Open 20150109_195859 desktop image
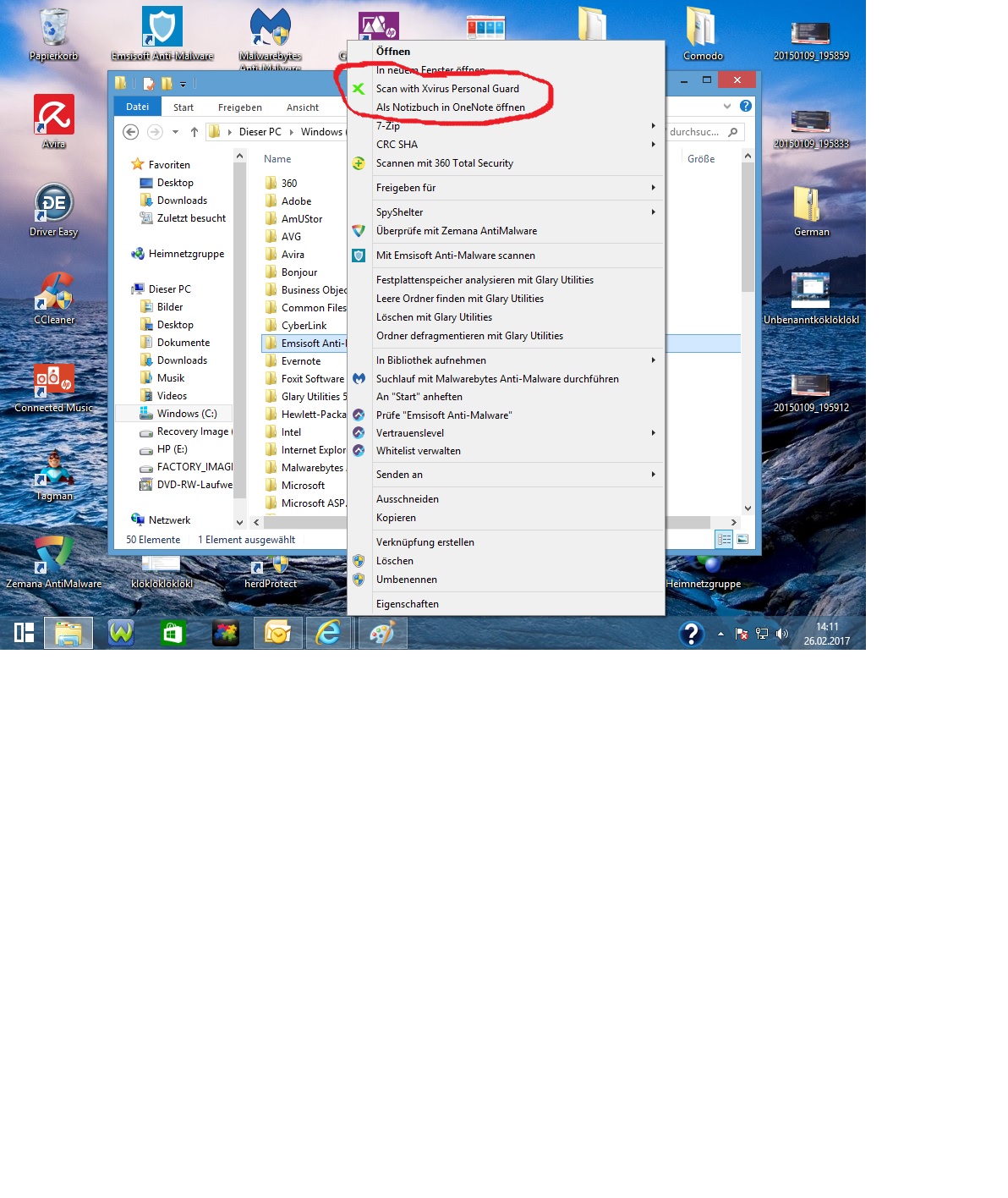Image resolution: width=1008 pixels, height=1198 pixels. (x=811, y=40)
